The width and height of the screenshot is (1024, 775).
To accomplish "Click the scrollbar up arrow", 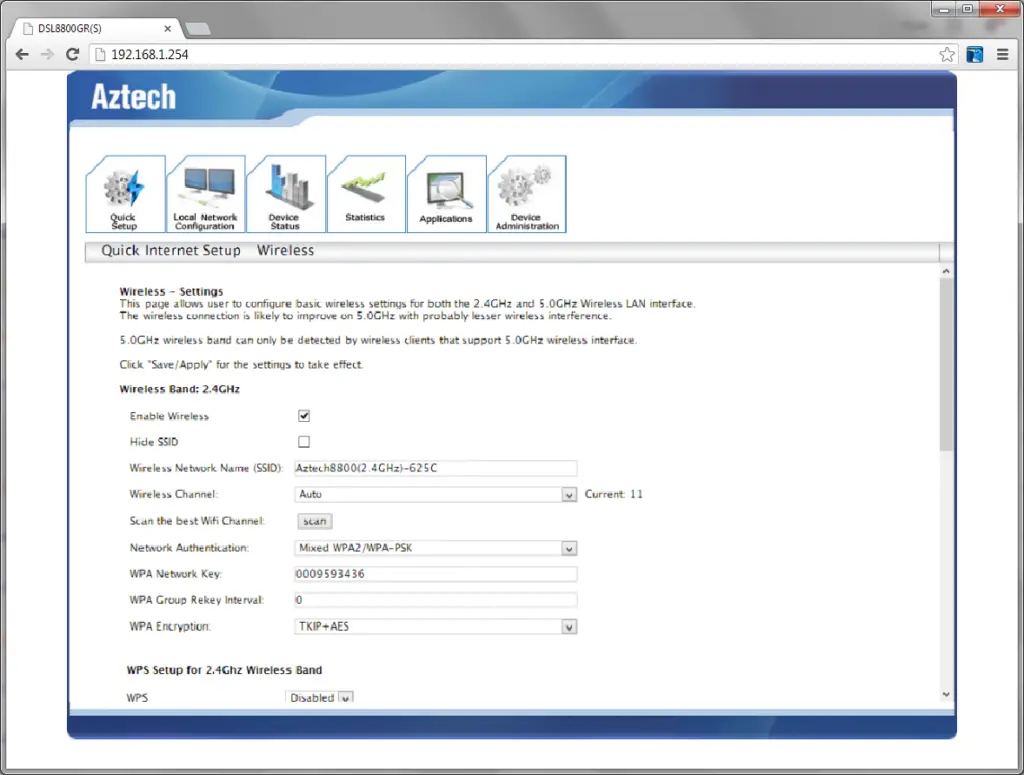I will (946, 271).
